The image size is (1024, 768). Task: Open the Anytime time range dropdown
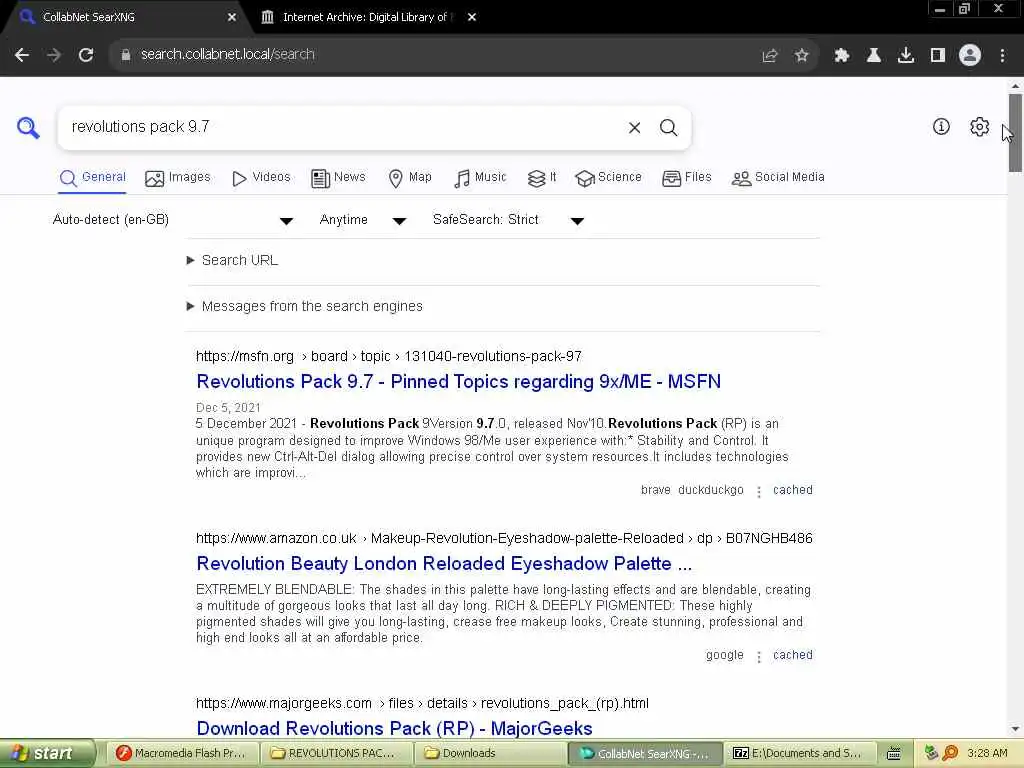tap(362, 220)
